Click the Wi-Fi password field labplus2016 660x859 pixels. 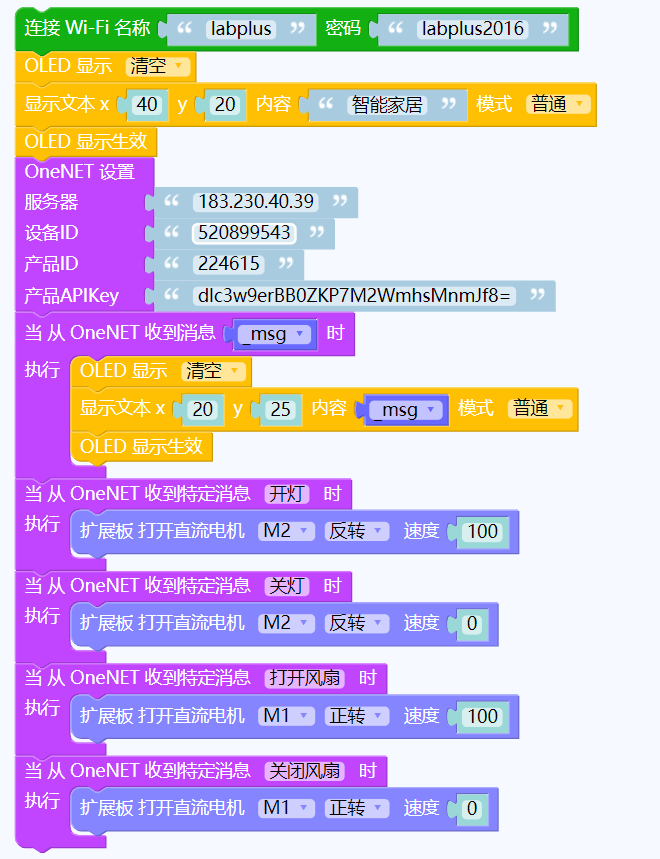(472, 29)
